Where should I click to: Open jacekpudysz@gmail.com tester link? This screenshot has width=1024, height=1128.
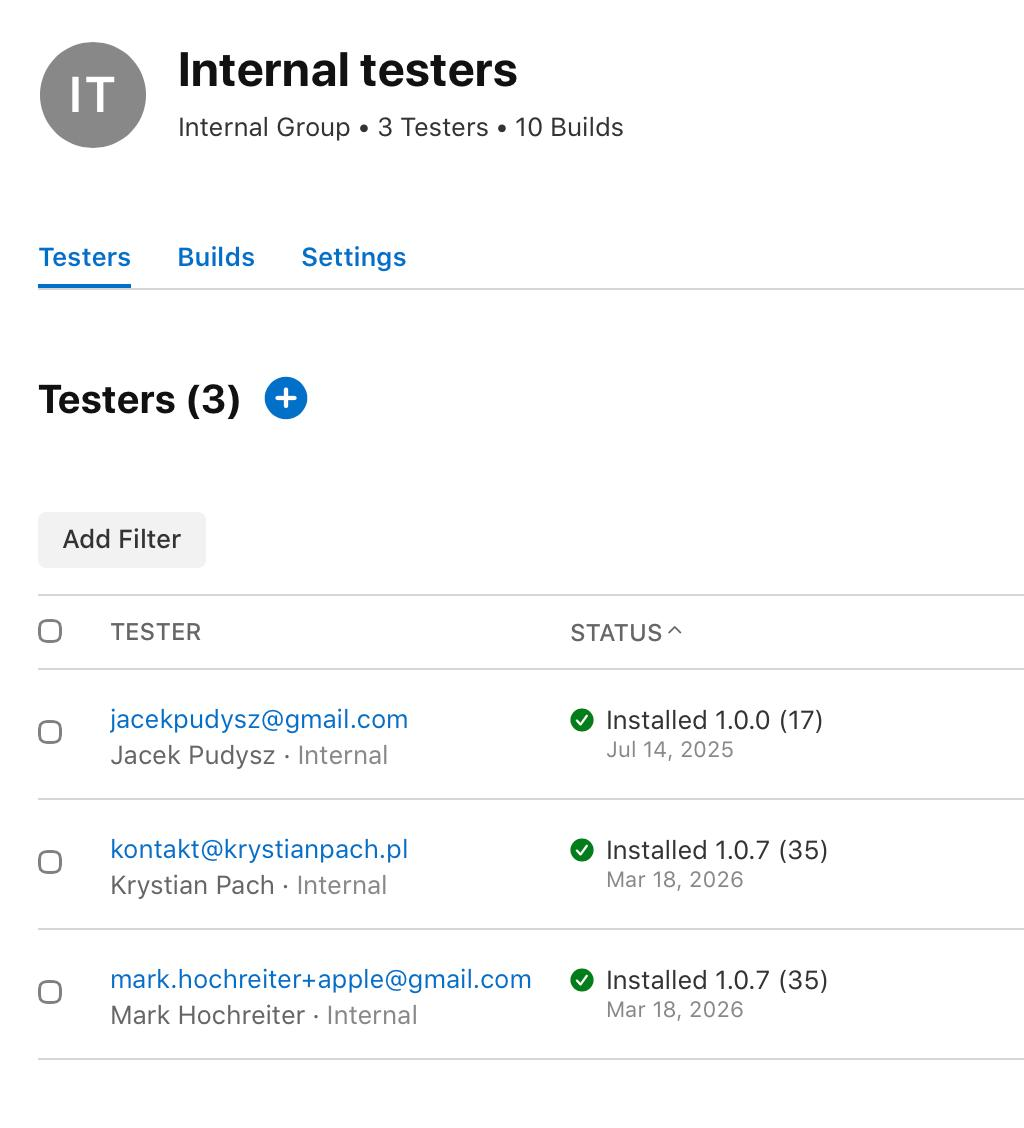[259, 719]
